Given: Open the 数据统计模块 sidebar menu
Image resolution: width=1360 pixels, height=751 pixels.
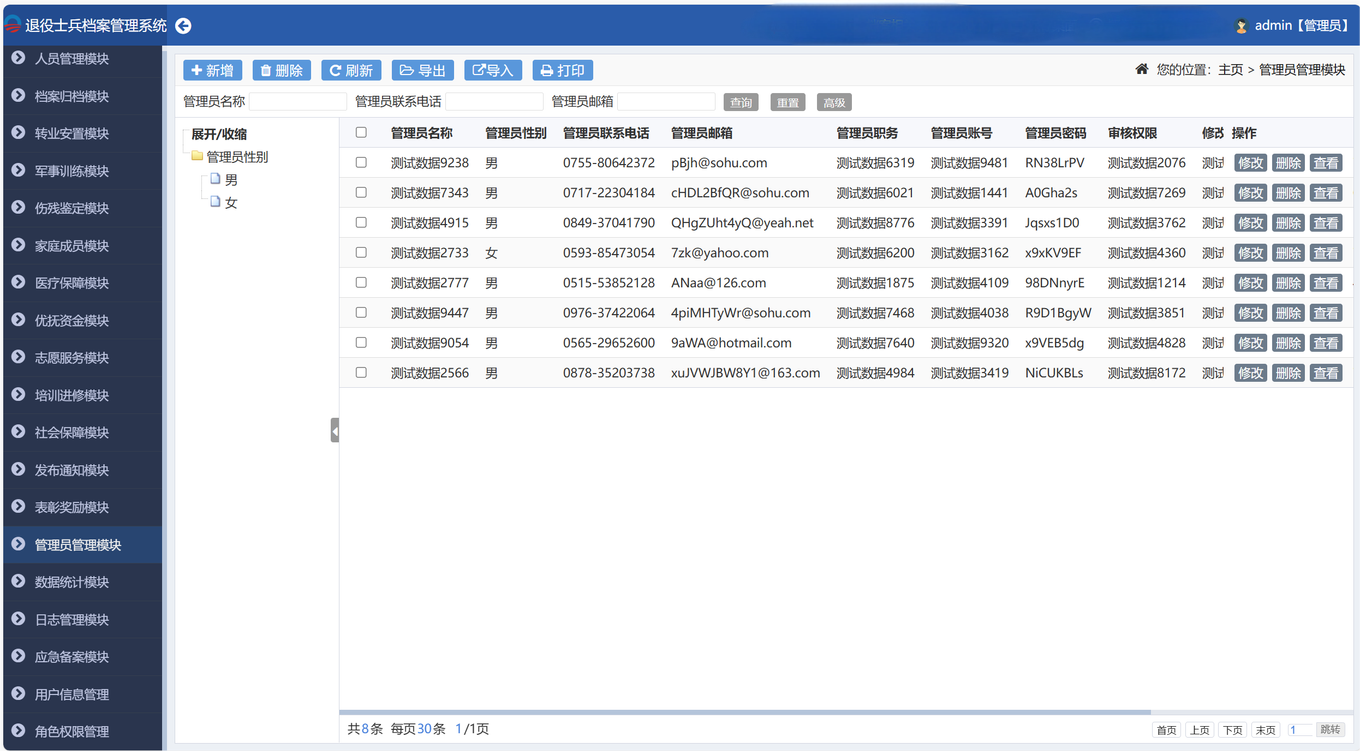Looking at the screenshot, I should point(72,582).
